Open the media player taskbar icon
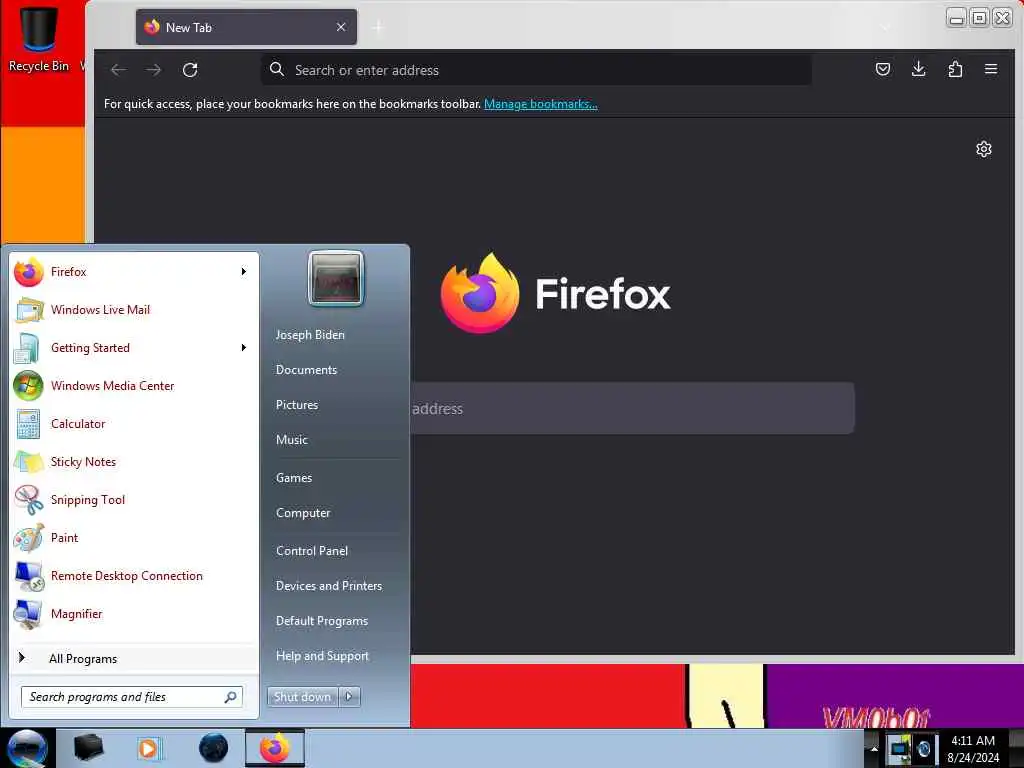The image size is (1024, 768). (x=148, y=748)
